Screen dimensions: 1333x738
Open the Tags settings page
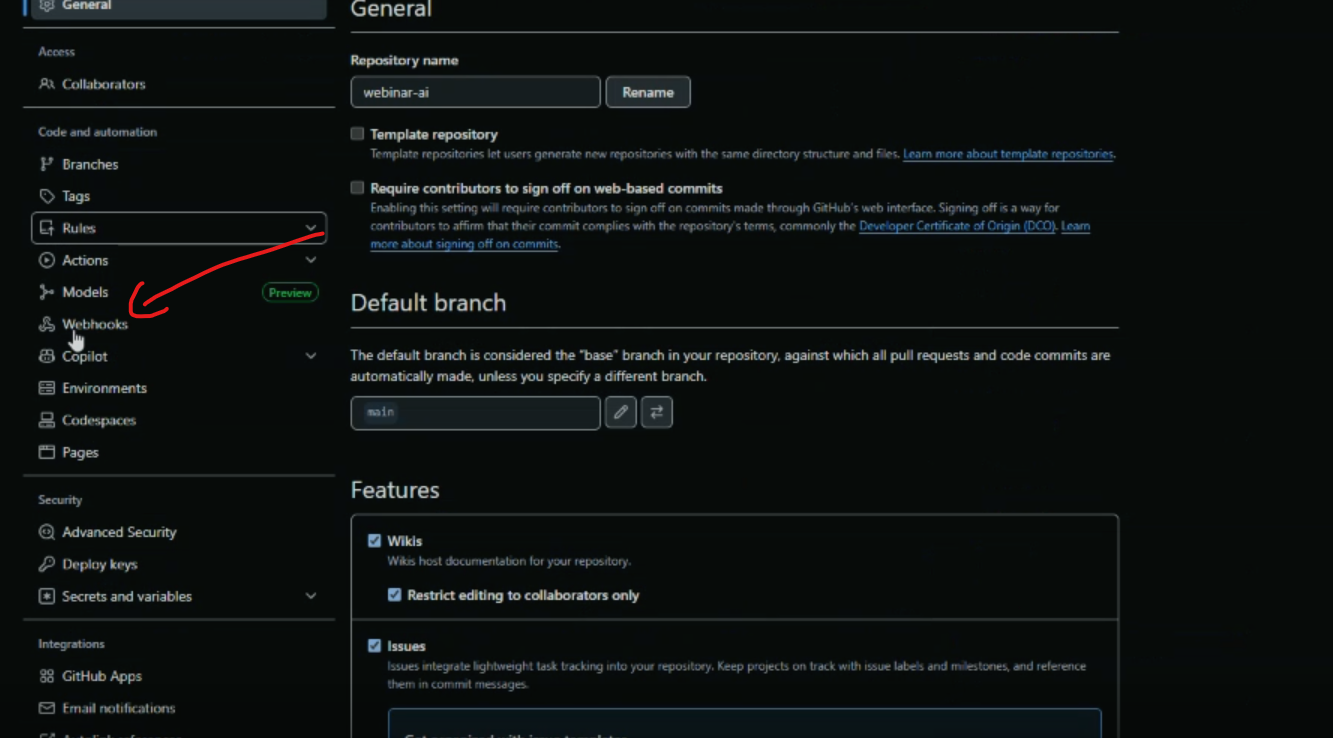coord(76,196)
